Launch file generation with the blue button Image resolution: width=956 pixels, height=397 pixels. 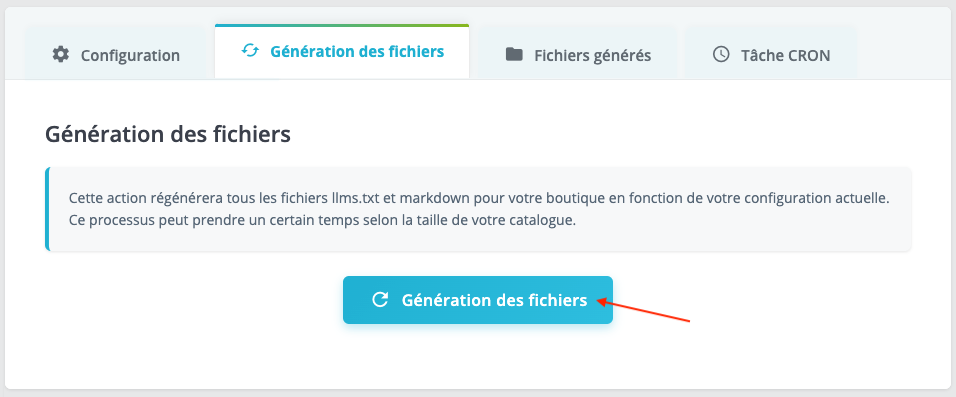(x=477, y=299)
